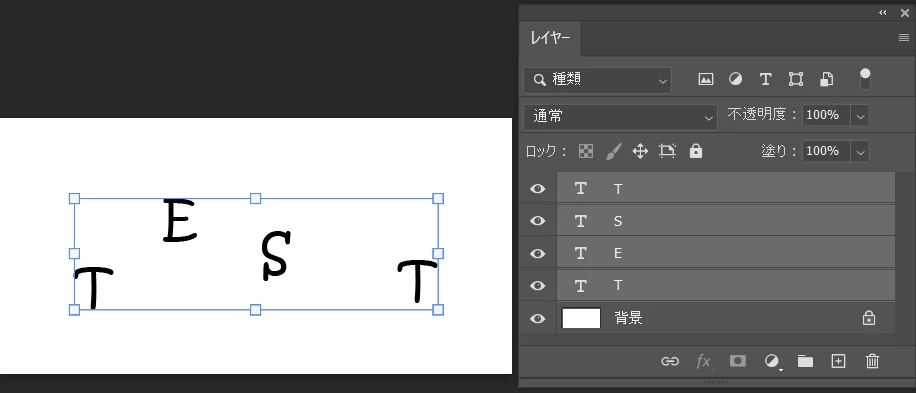This screenshot has width=916, height=393.
Task: Click the type icon of S layer
Action: 580,221
